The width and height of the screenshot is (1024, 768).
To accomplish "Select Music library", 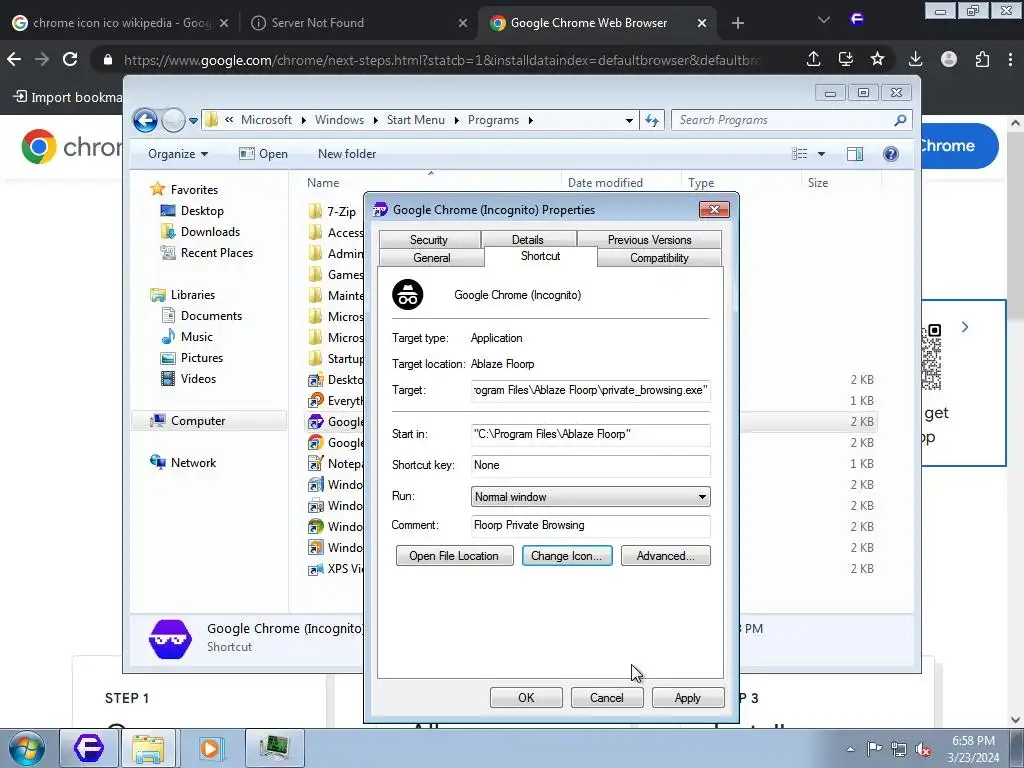I will tap(187, 337).
